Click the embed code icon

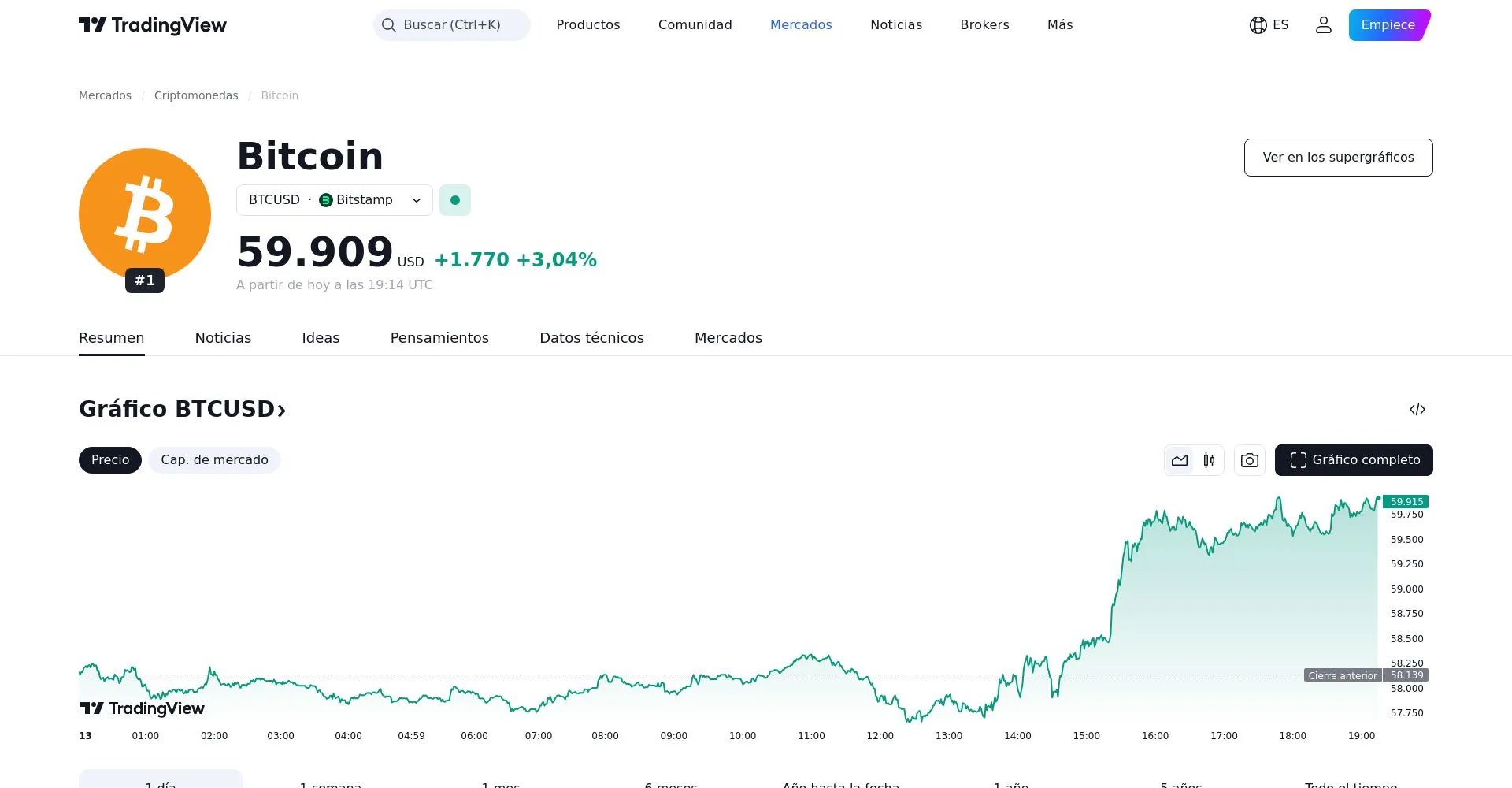(1417, 410)
